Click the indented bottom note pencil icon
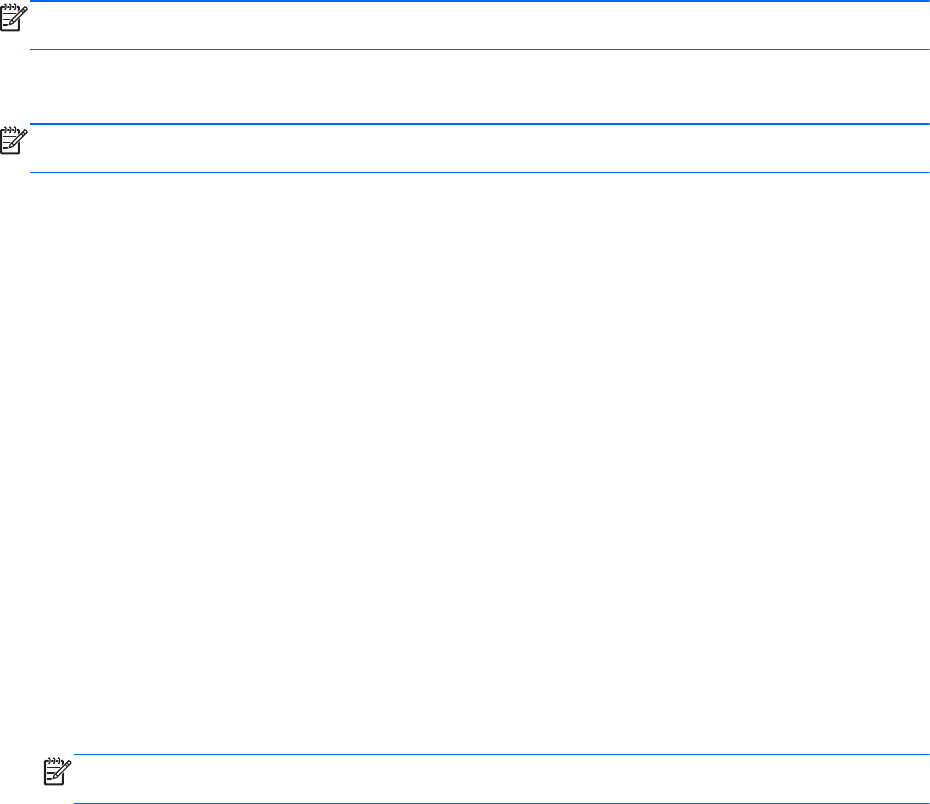The height and width of the screenshot is (804, 930). click(58, 771)
